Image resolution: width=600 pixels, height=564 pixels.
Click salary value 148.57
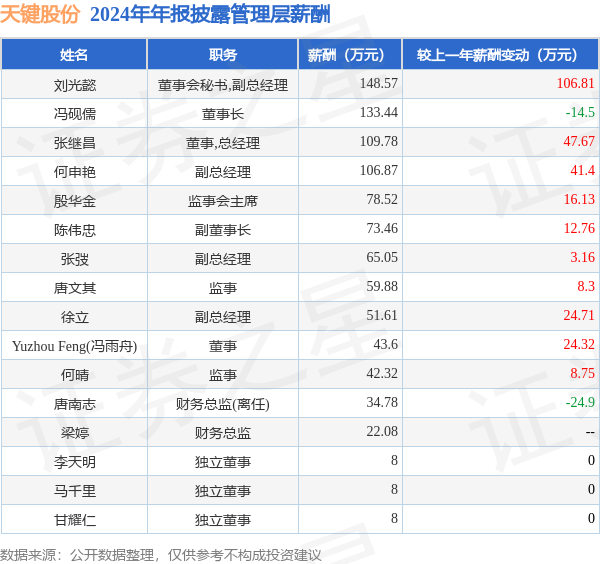pos(378,83)
